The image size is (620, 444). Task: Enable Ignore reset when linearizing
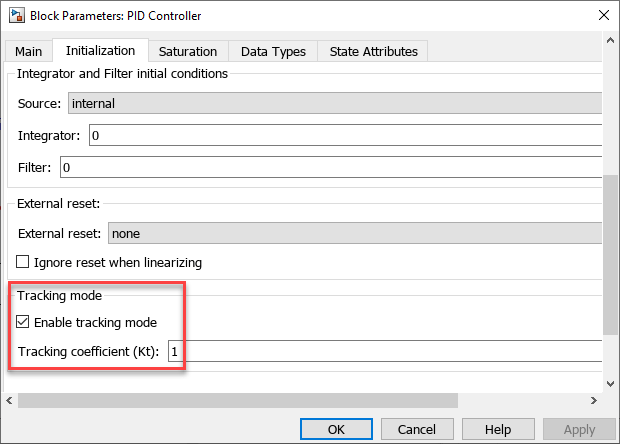[x=26, y=263]
